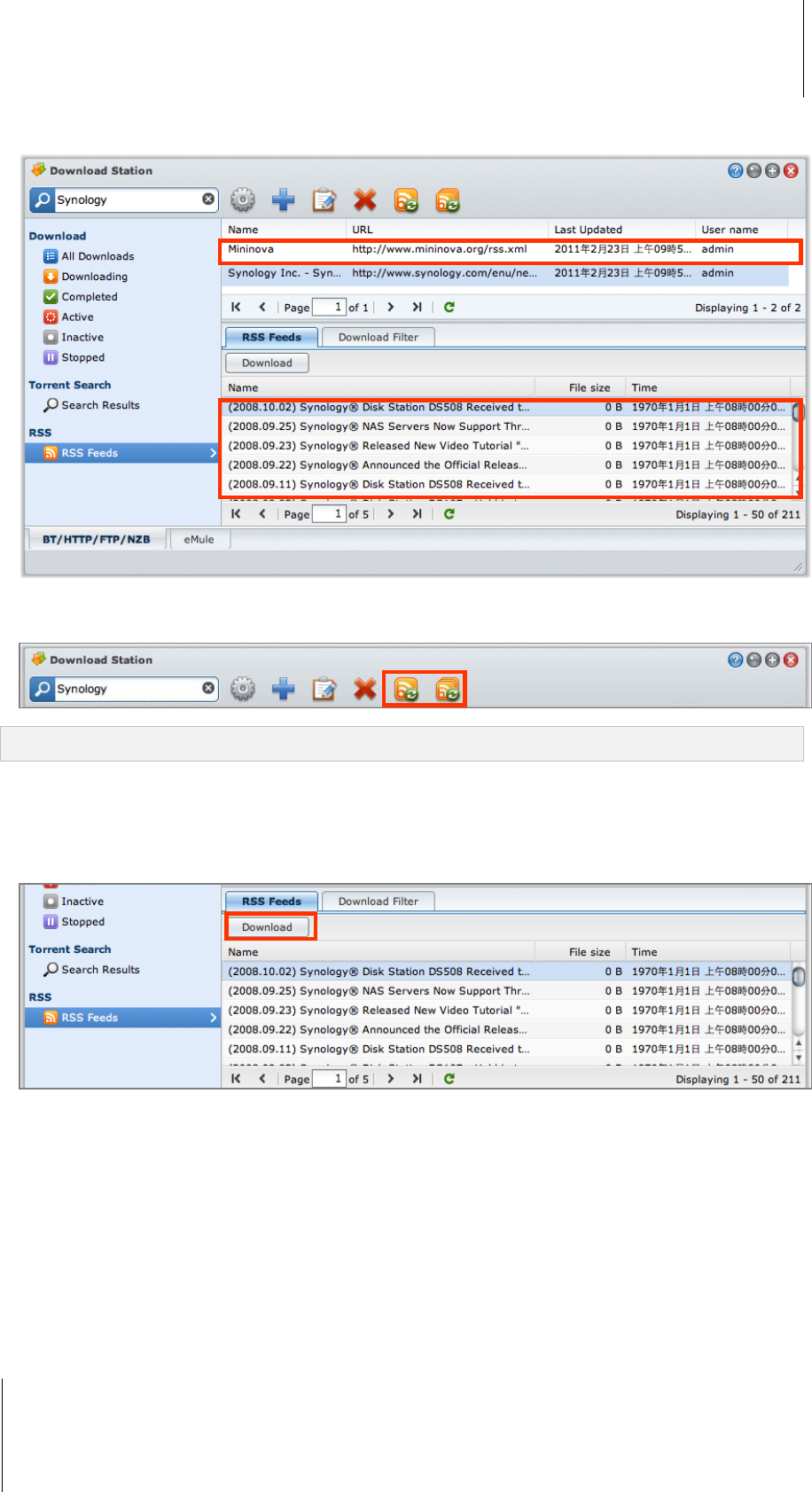
Task: Click the Edit notepad icon in top screenshot toolbar
Action: (x=324, y=200)
